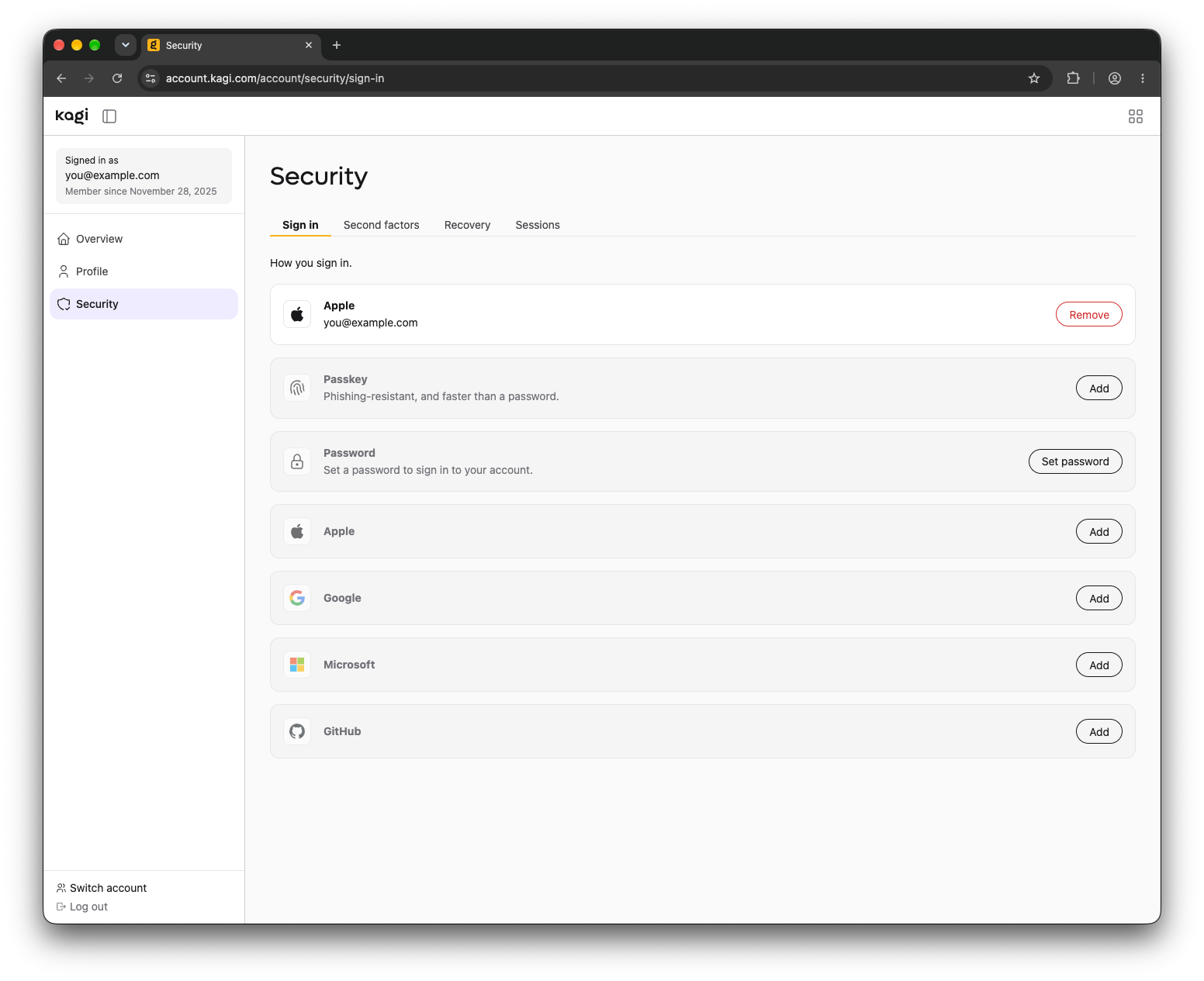1204x981 pixels.
Task: Open the Chrome three-dot menu
Action: tap(1142, 78)
